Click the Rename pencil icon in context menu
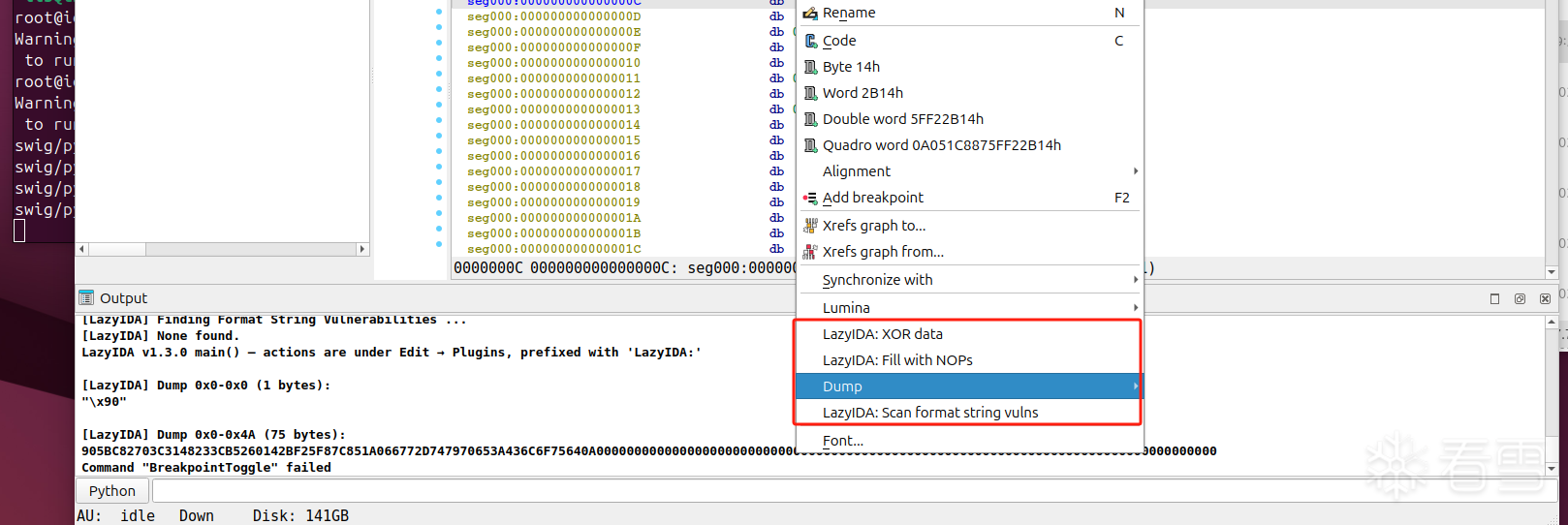This screenshot has width=1568, height=525. click(x=810, y=13)
